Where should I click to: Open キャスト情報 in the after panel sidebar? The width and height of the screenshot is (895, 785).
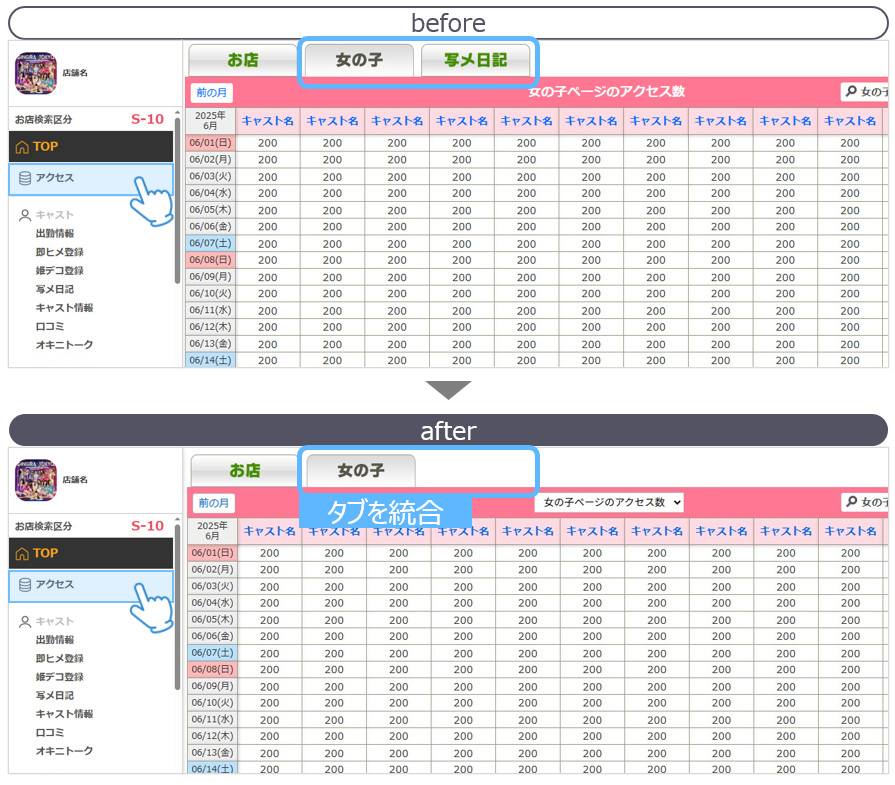pyautogui.click(x=64, y=714)
